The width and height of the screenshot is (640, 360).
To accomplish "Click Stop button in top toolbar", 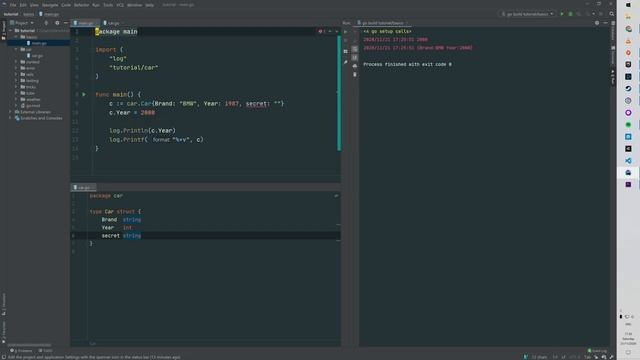I will 601,14.
